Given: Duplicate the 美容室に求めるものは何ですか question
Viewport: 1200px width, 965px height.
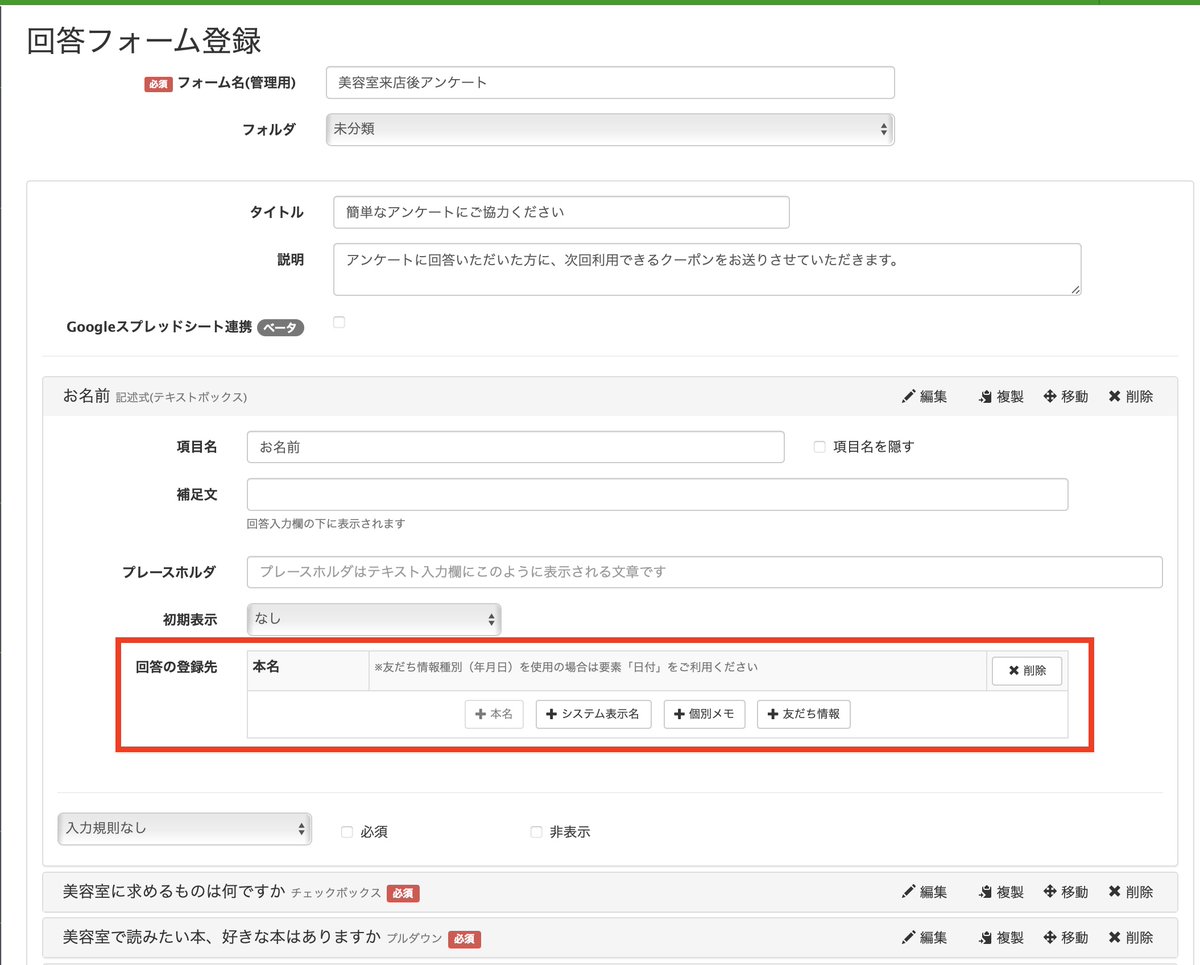Looking at the screenshot, I should (x=1001, y=892).
